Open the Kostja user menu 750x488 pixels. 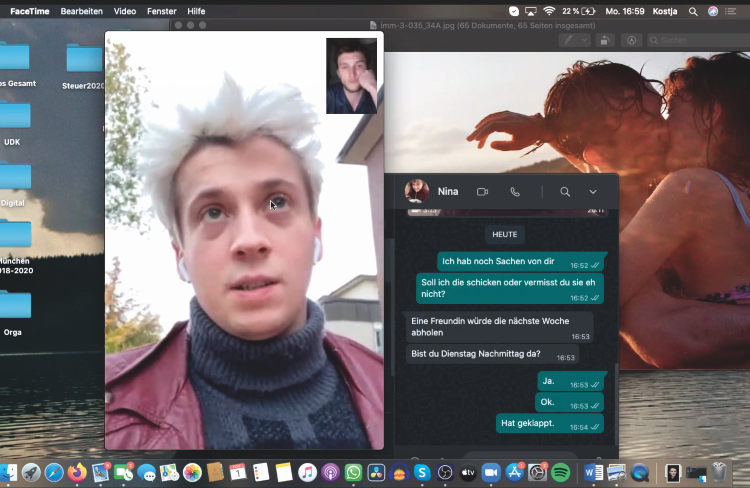pos(665,11)
